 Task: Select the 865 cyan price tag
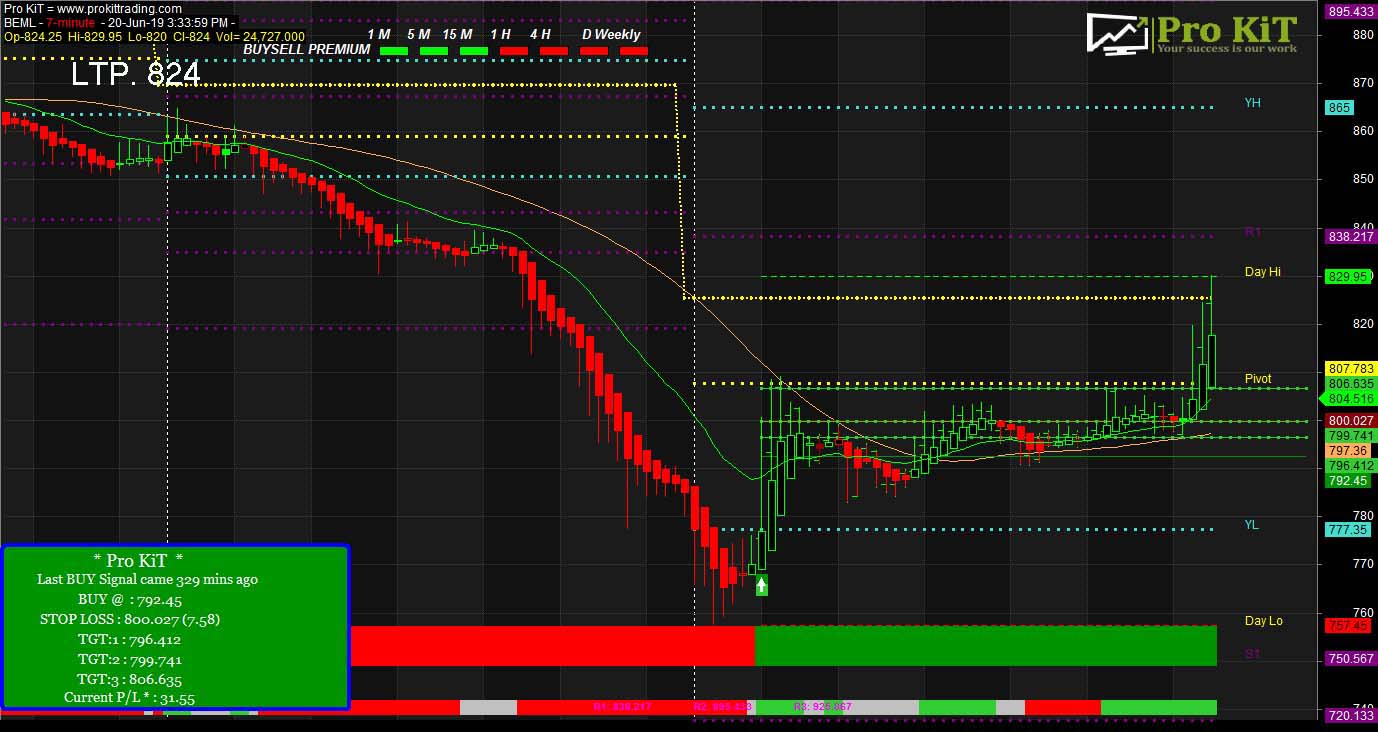point(1339,108)
